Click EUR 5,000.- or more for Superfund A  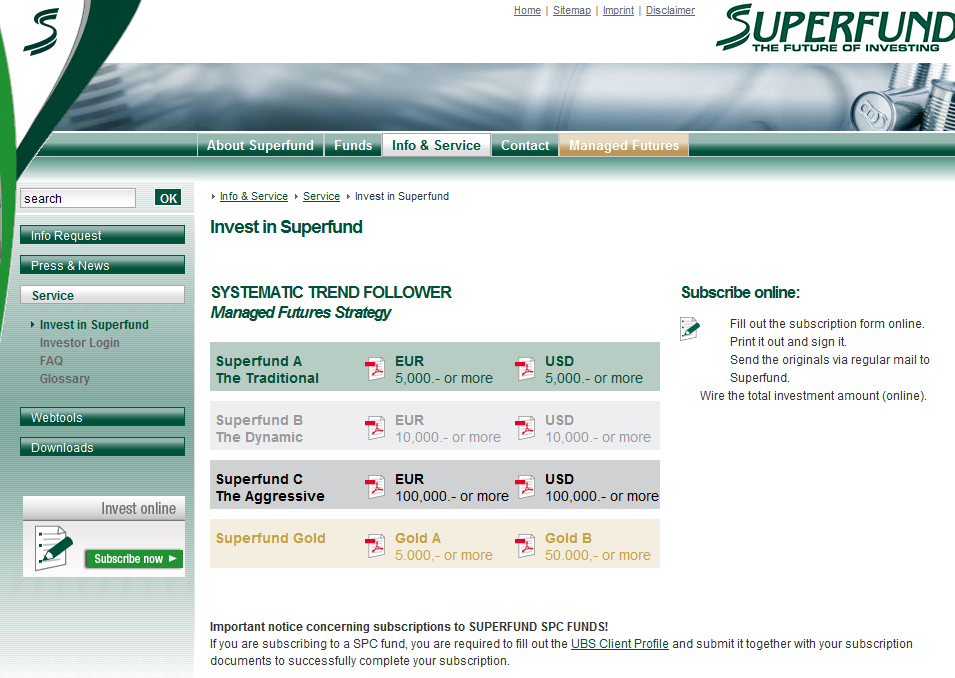coord(444,370)
